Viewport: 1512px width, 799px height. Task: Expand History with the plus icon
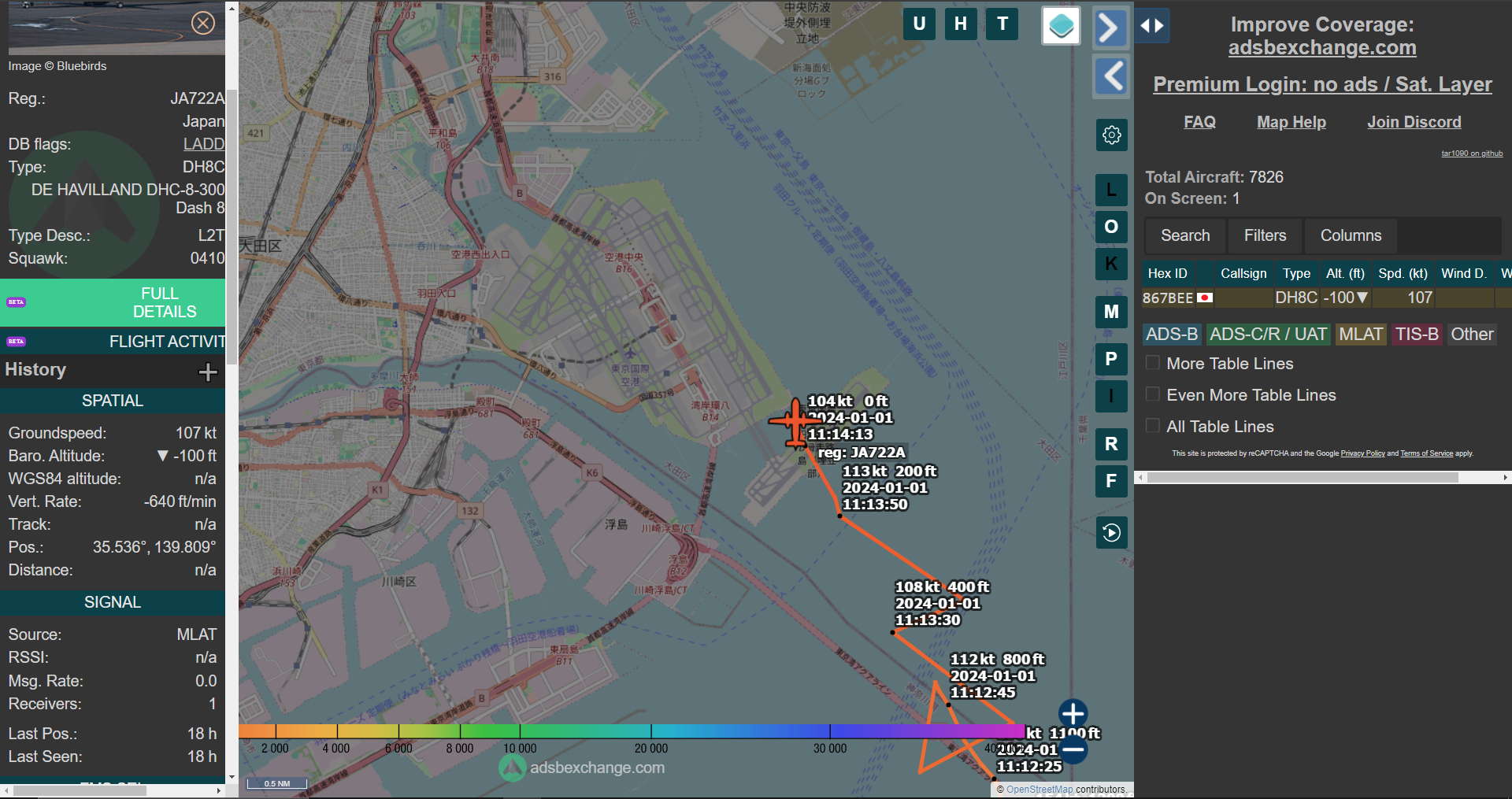[x=208, y=372]
